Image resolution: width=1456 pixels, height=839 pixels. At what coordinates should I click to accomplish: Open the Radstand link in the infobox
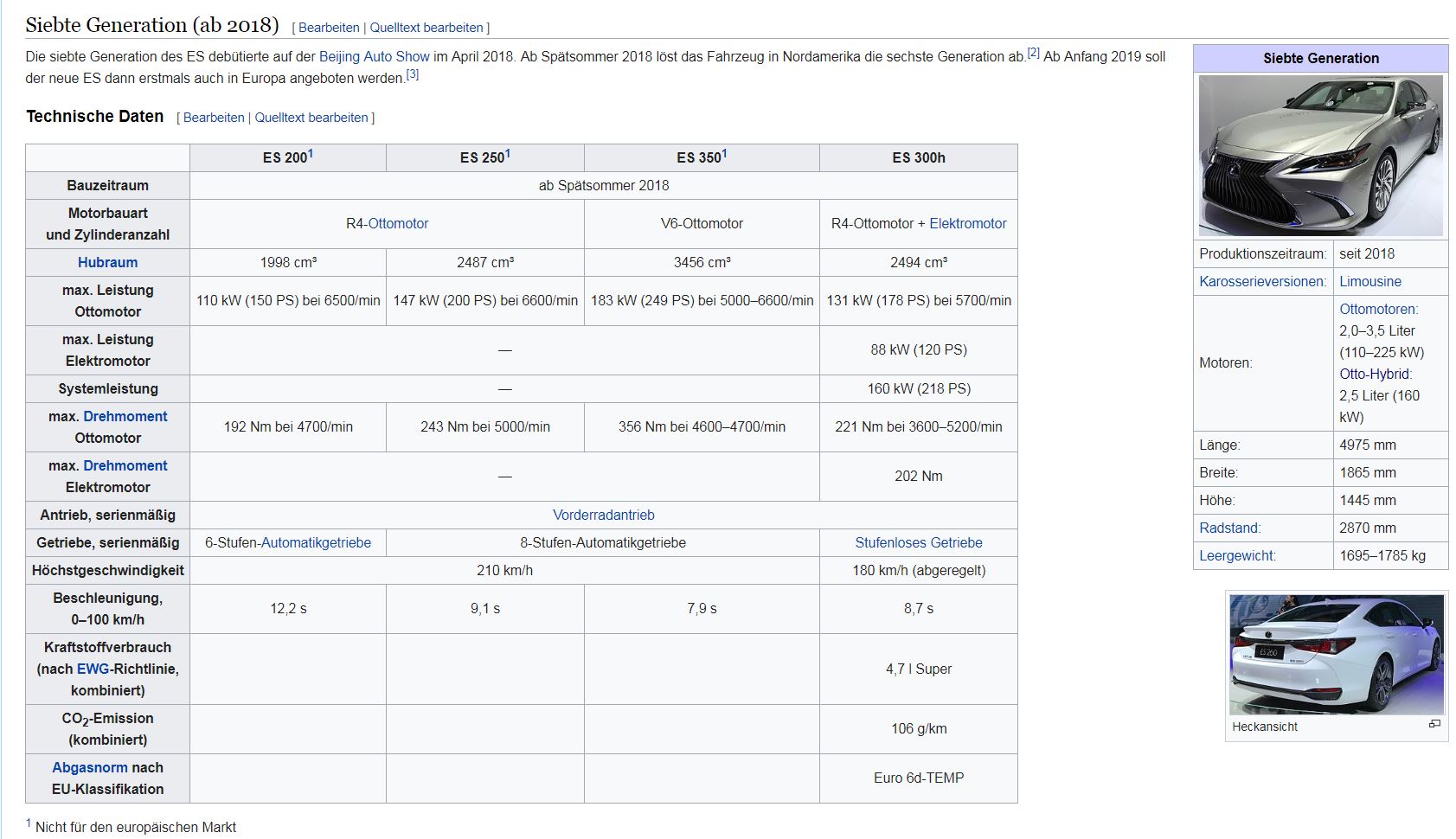pyautogui.click(x=1229, y=528)
